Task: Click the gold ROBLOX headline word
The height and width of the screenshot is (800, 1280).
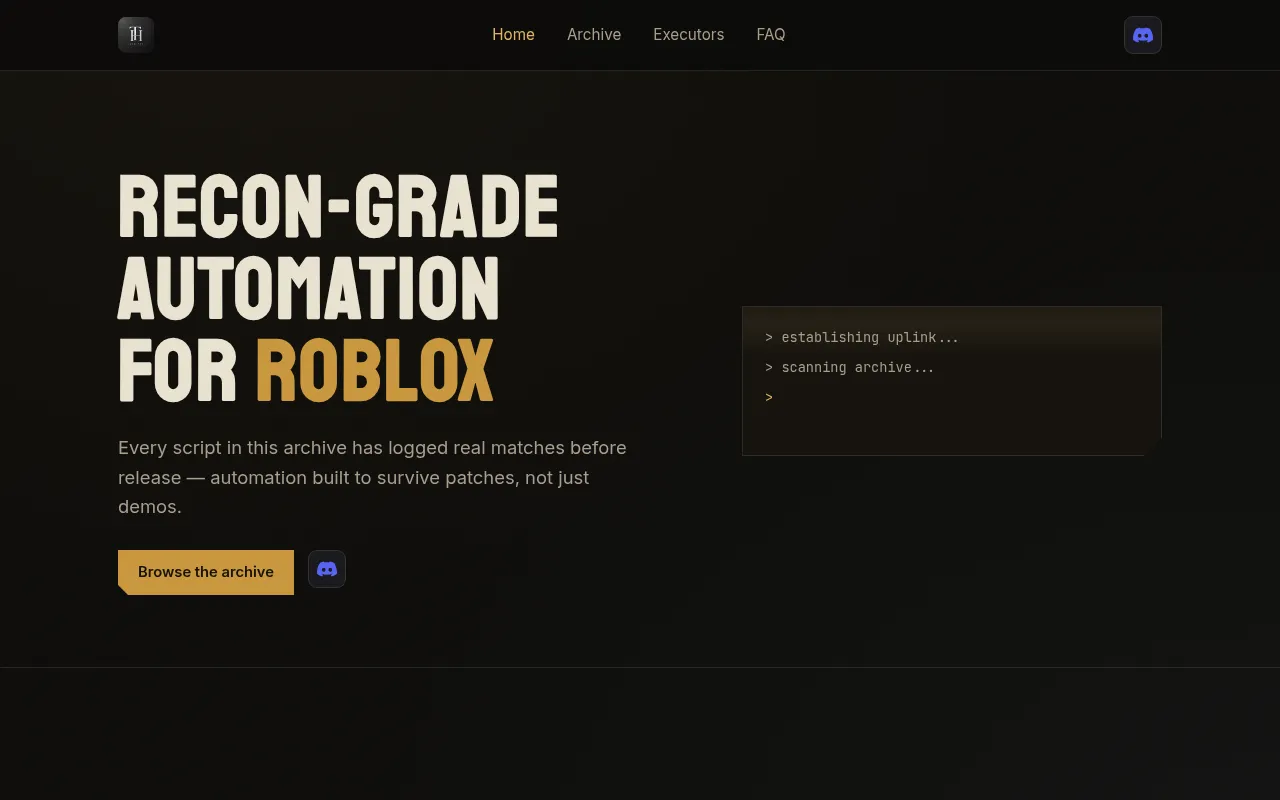Action: [375, 371]
